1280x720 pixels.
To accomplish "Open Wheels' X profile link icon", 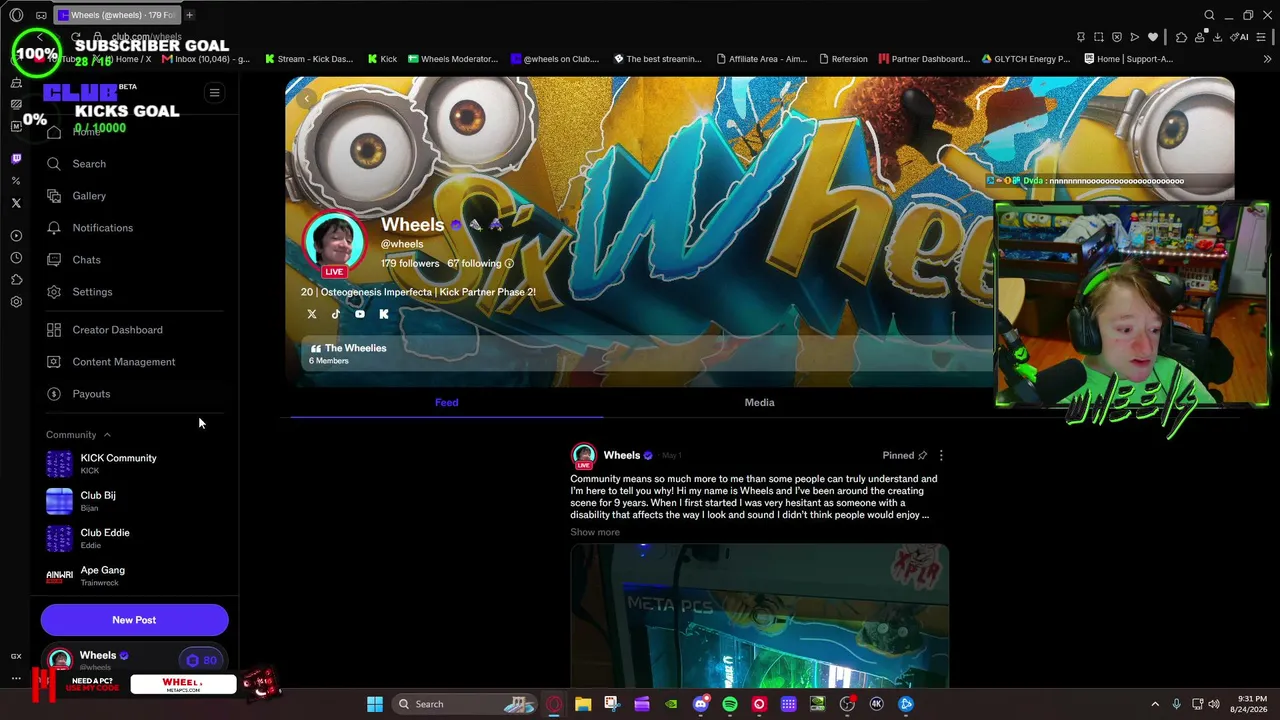I will point(312,314).
